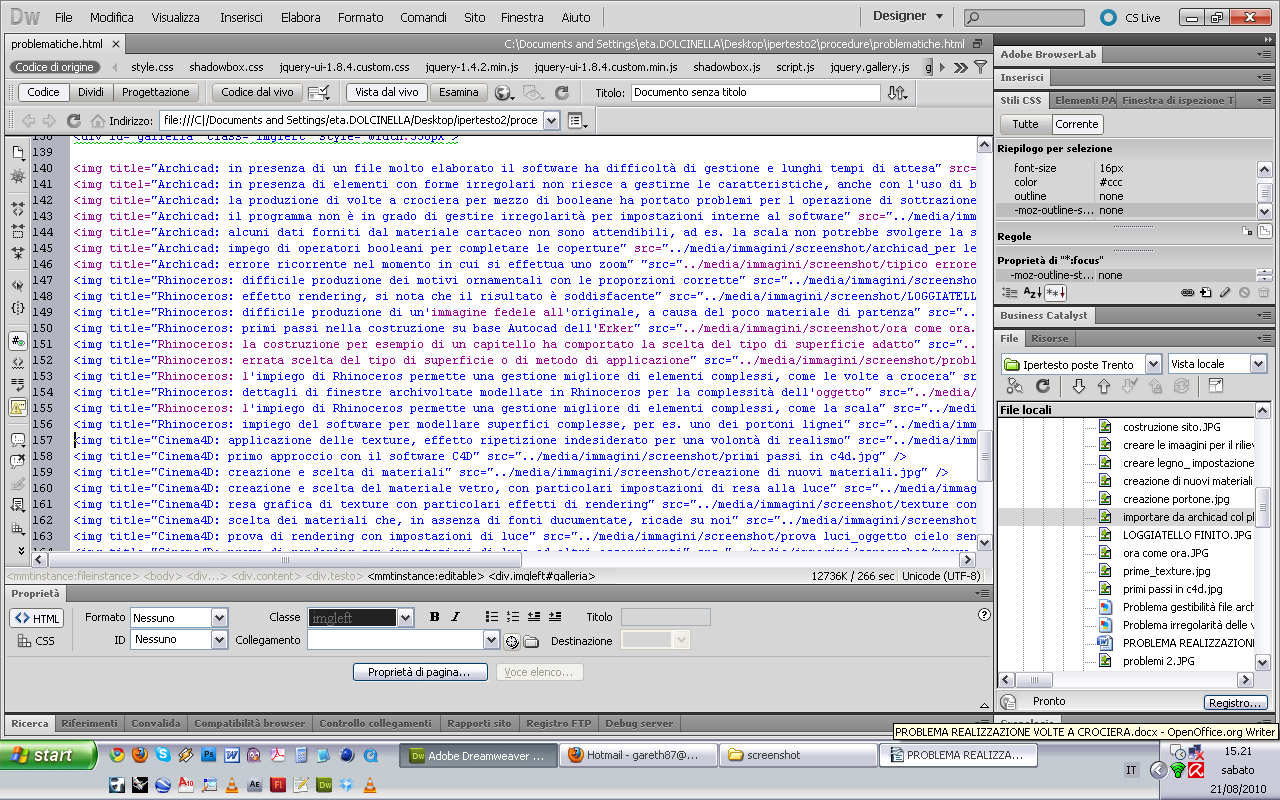Open the filter funnel icon in related files bar

coord(980,67)
